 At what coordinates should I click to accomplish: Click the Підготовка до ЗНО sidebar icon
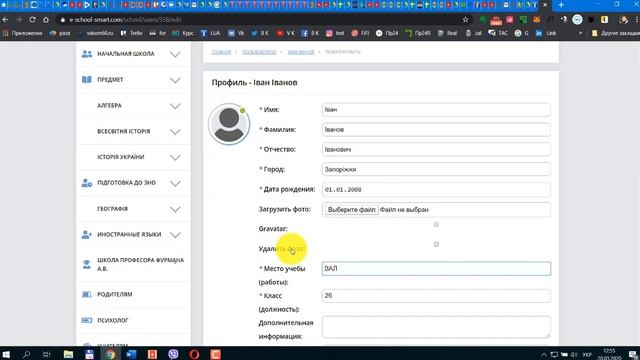click(87, 183)
